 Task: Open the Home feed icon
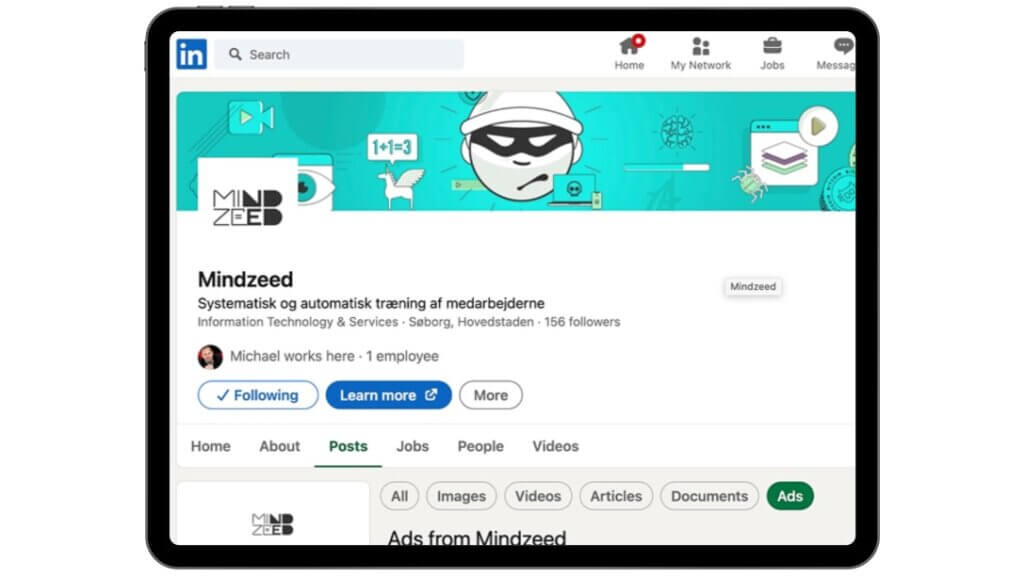pyautogui.click(x=630, y=46)
